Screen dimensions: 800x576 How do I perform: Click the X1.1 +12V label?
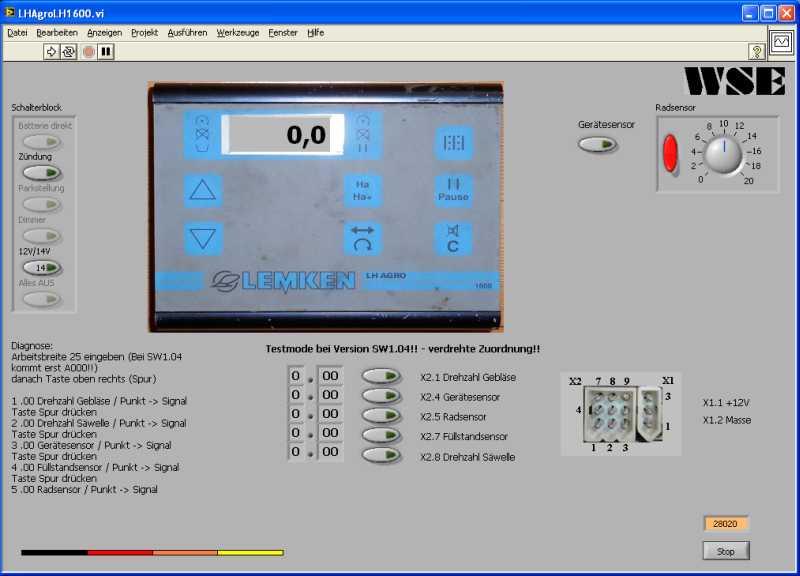tap(726, 403)
